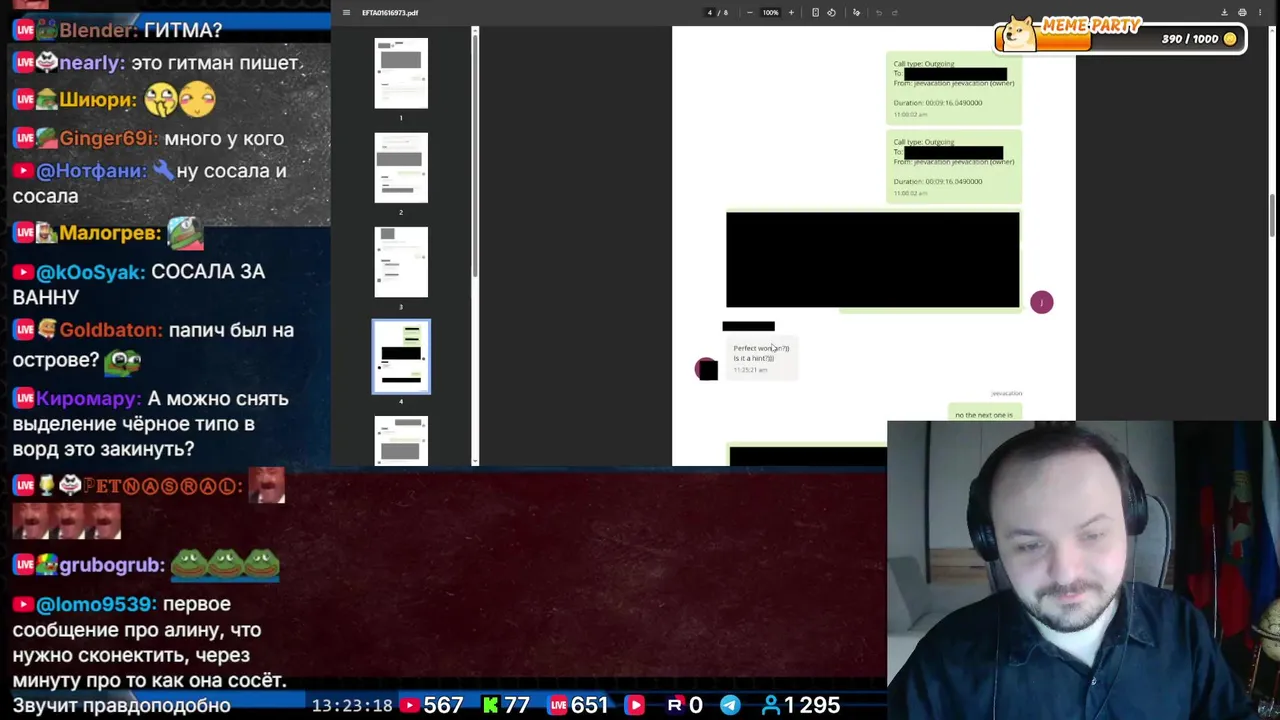The height and width of the screenshot is (720, 1280).
Task: Click the EFTA01616973.pdf file title
Action: point(390,13)
